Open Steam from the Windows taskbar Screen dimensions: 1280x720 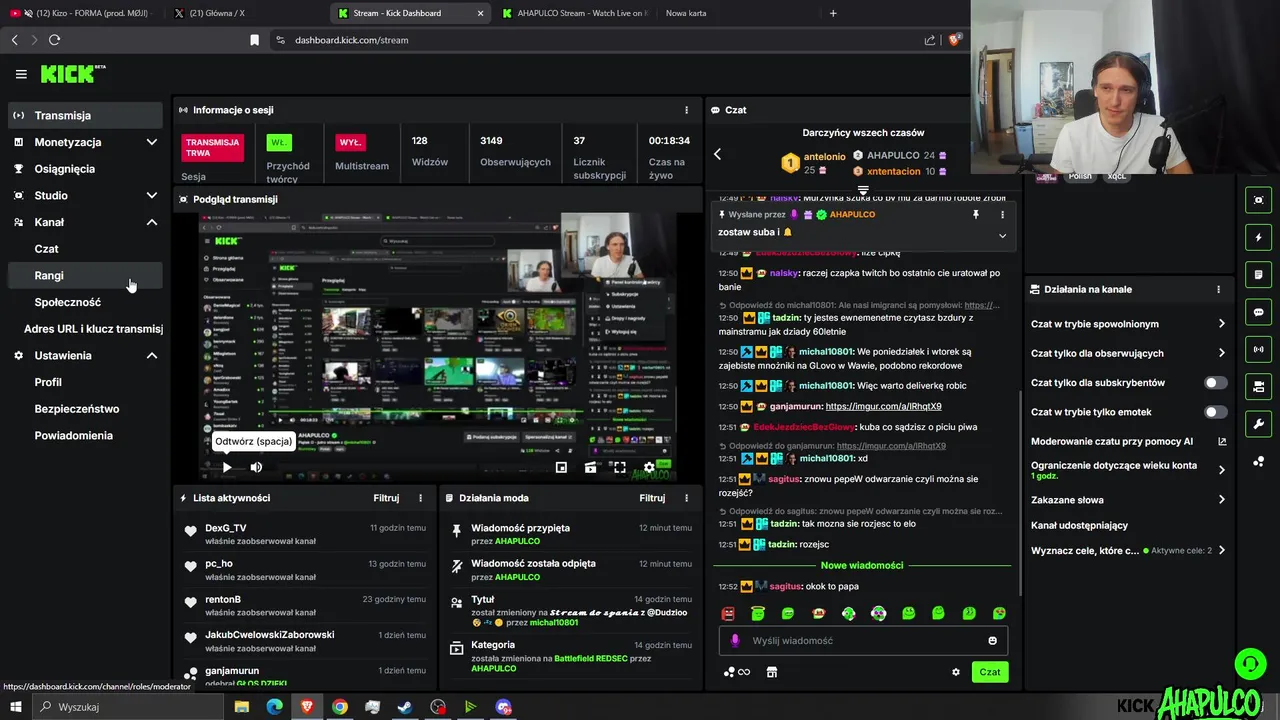405,707
